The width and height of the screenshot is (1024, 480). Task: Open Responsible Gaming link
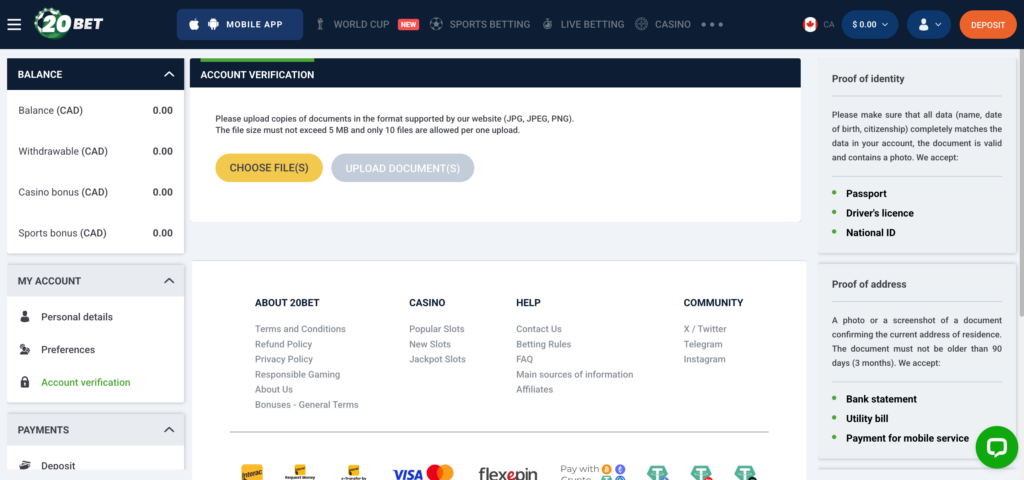(x=298, y=374)
